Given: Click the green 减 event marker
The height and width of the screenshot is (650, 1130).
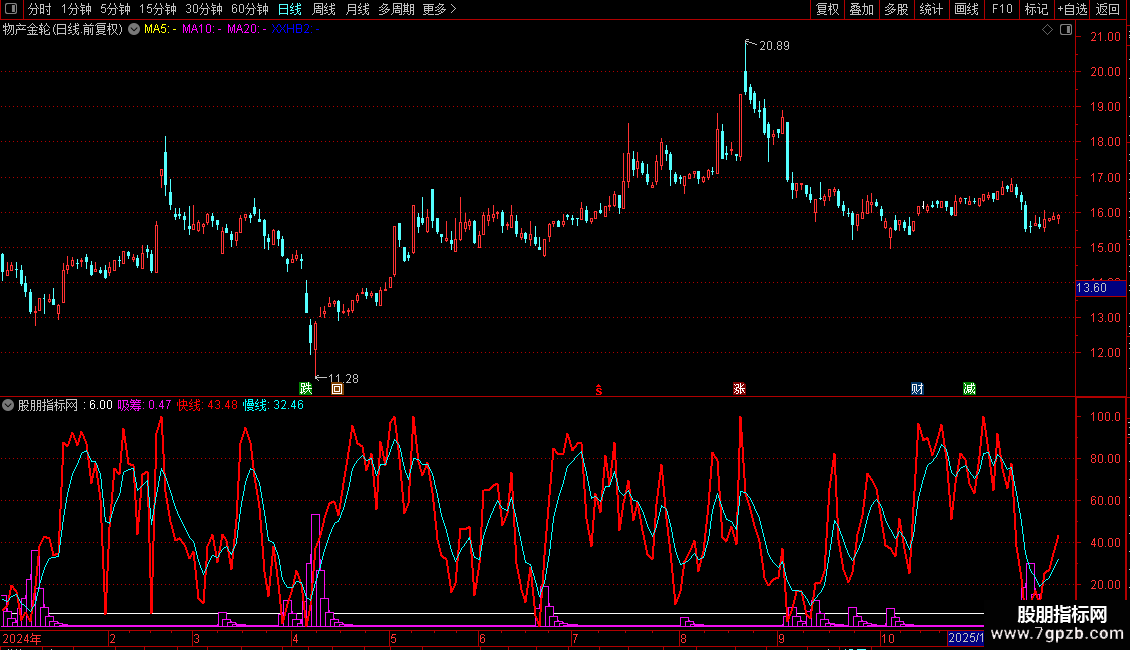Looking at the screenshot, I should click(969, 388).
